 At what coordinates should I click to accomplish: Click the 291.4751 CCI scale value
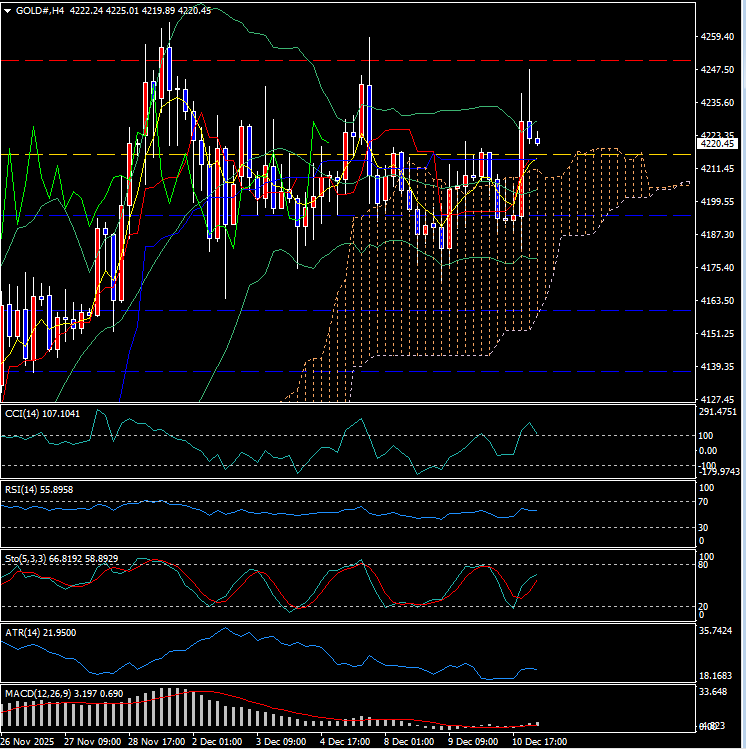point(720,411)
